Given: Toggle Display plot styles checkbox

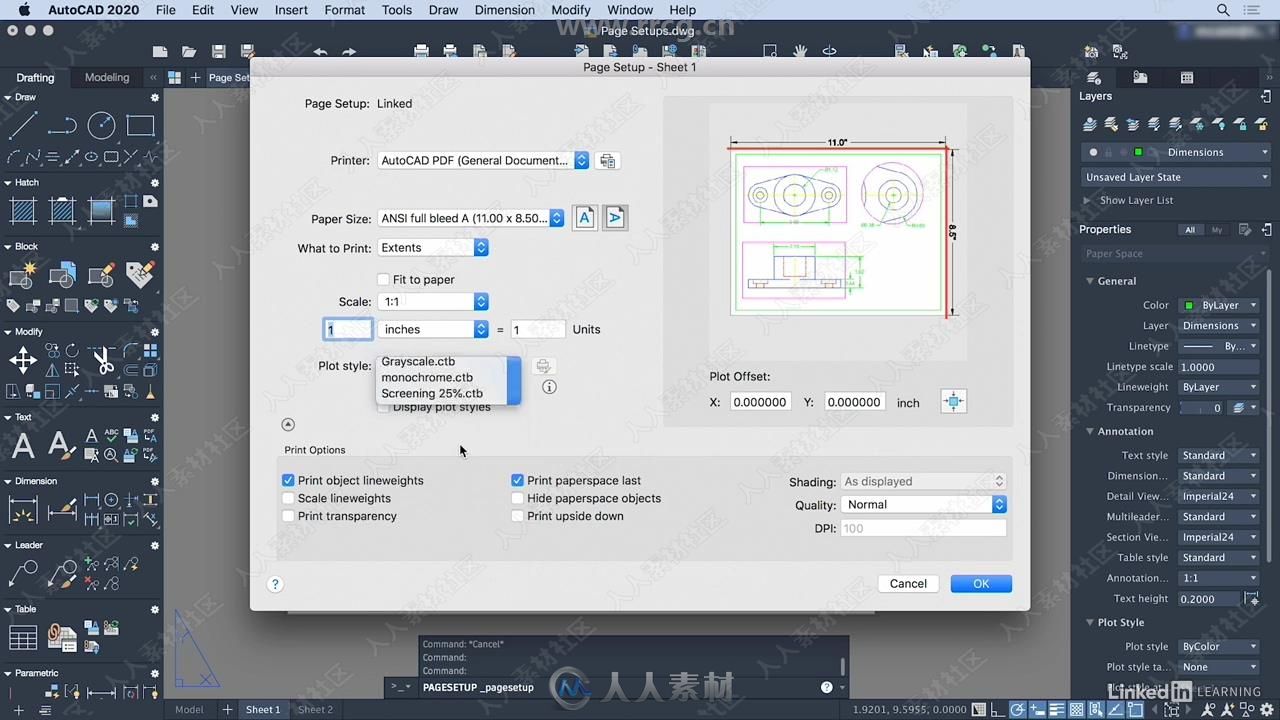Looking at the screenshot, I should tap(383, 408).
